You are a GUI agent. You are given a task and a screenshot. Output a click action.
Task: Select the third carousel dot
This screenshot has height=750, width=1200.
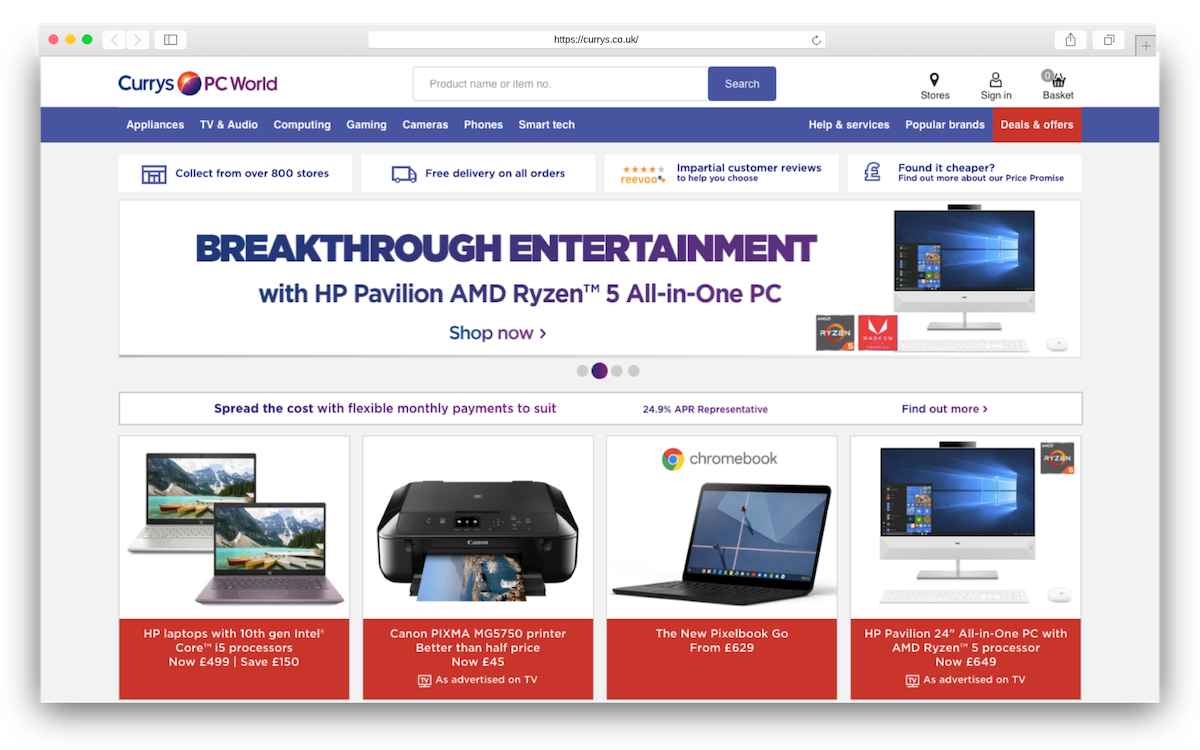coord(617,371)
